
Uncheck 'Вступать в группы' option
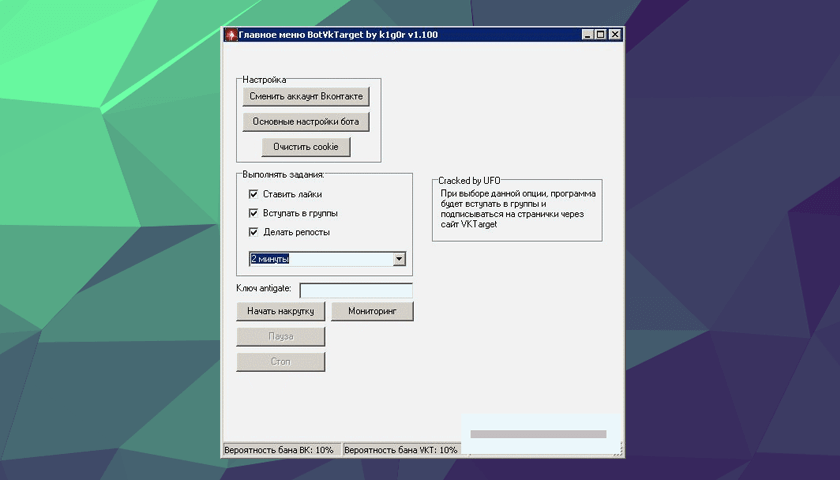tap(253, 213)
